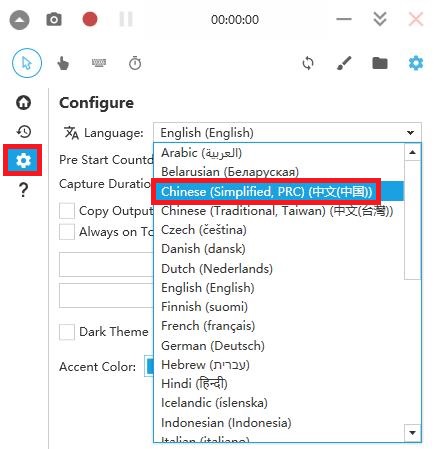Open the recent history tab in the sidebar

tap(23, 132)
